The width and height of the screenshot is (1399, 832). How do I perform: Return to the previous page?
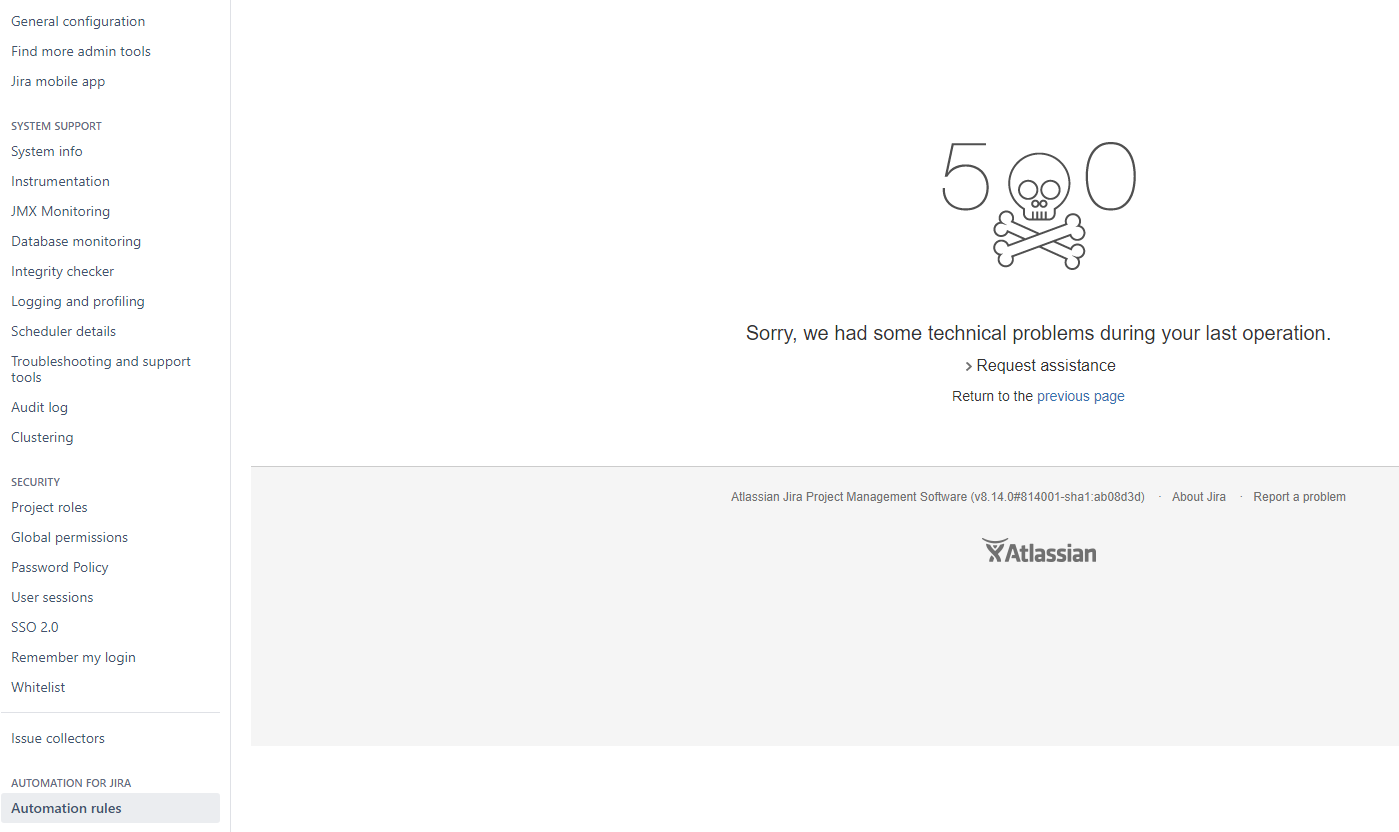(1080, 396)
